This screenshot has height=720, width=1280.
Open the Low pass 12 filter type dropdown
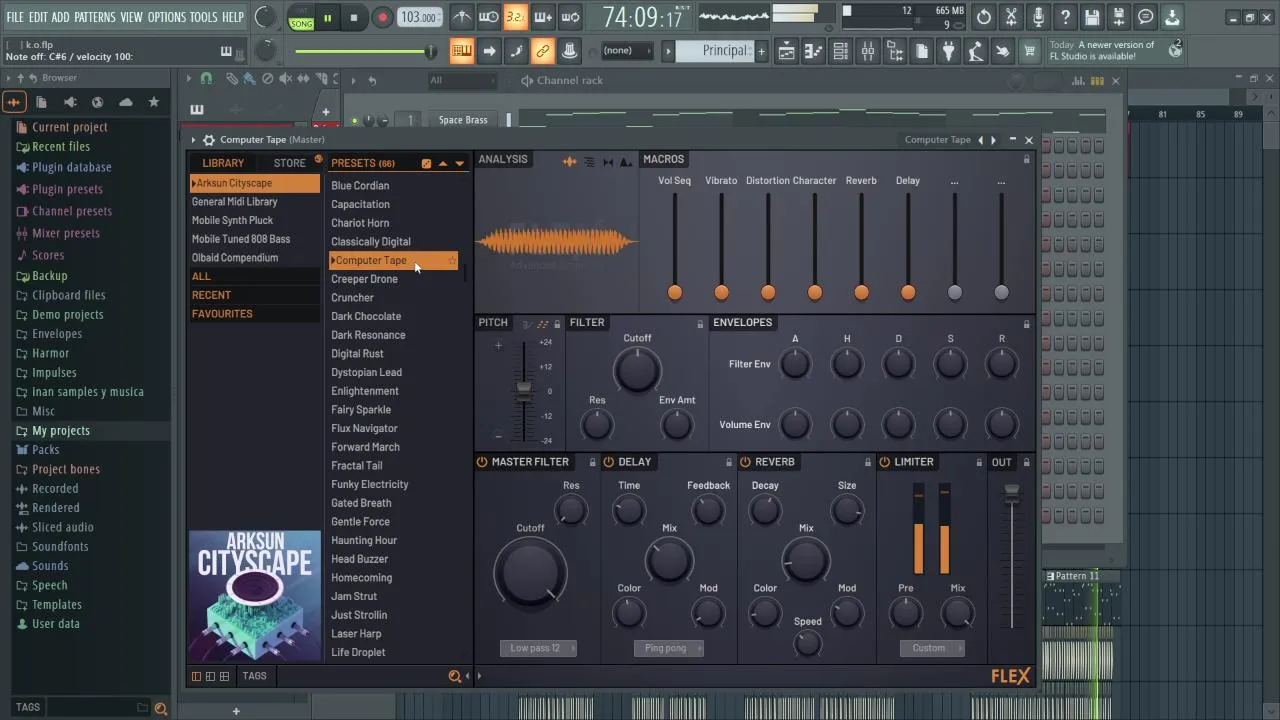(538, 648)
